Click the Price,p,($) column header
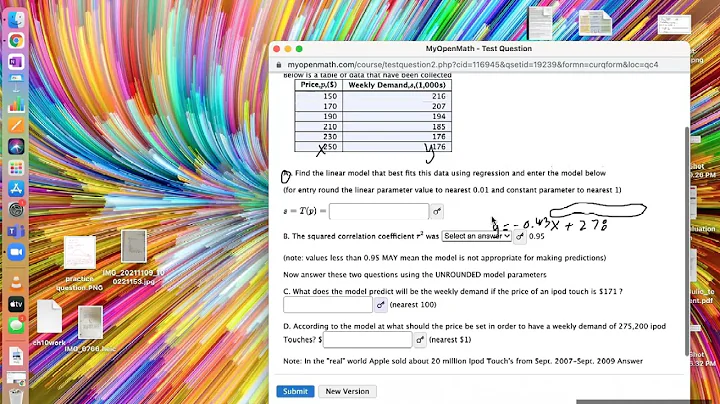Screen dimensions: 720x404 point(319,85)
